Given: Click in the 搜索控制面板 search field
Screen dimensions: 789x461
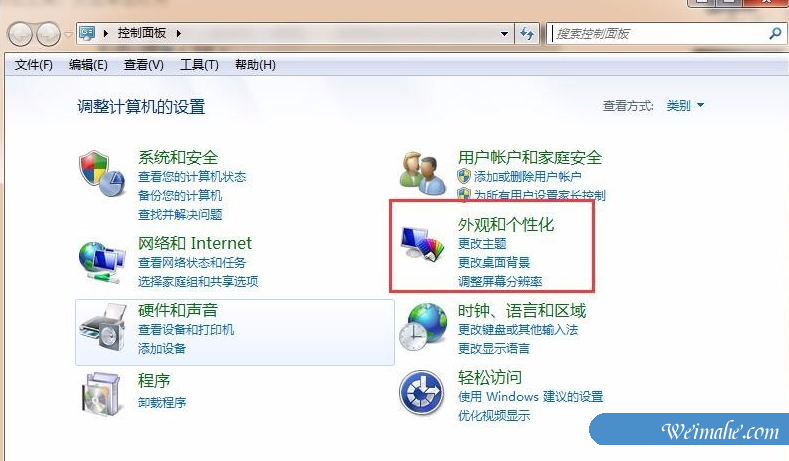Looking at the screenshot, I should click(659, 34).
